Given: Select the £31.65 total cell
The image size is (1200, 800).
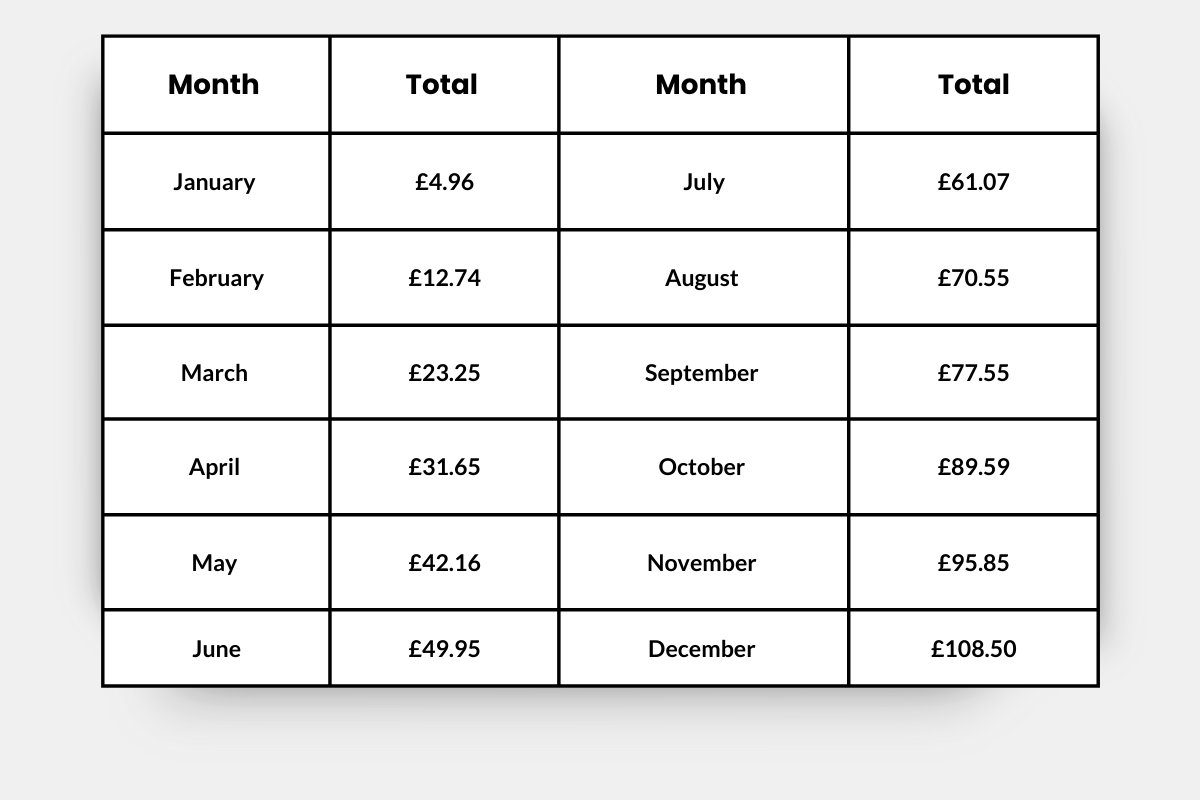Looking at the screenshot, I should click(x=444, y=467).
